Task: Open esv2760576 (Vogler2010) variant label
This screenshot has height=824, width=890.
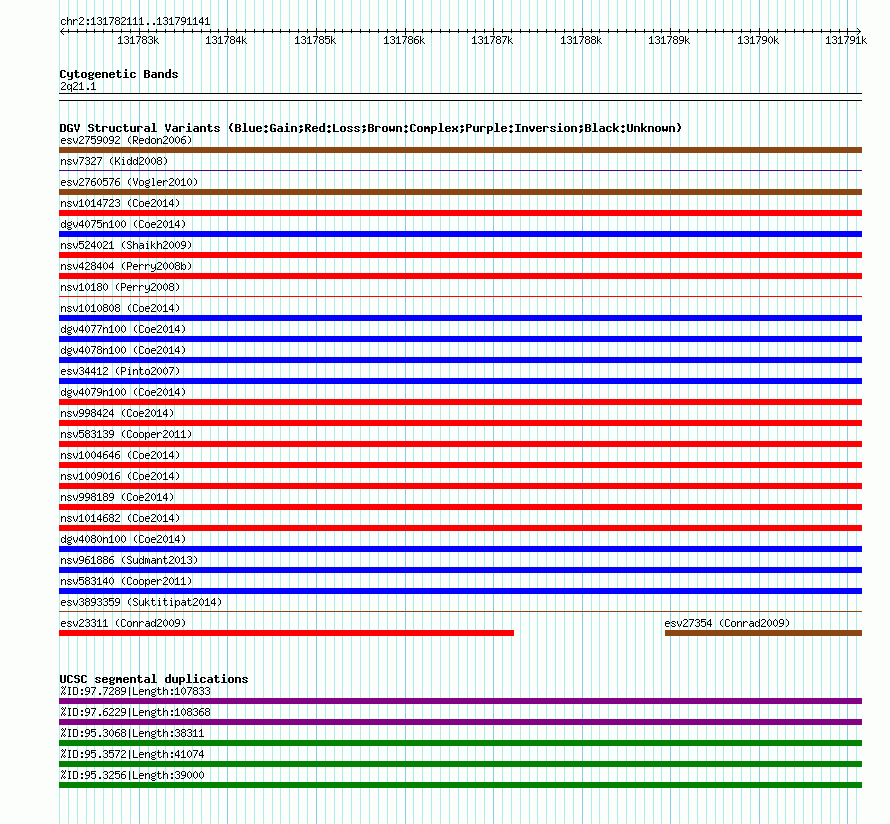Action: 129,182
